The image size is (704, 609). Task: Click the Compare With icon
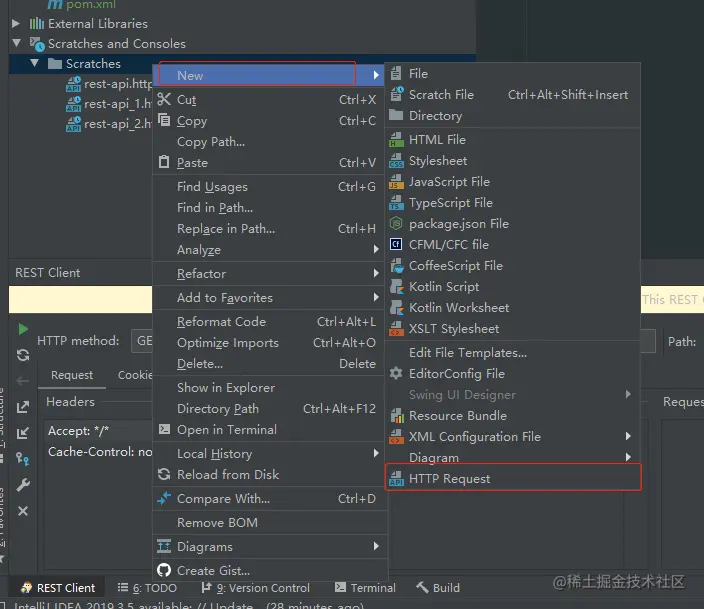click(164, 498)
